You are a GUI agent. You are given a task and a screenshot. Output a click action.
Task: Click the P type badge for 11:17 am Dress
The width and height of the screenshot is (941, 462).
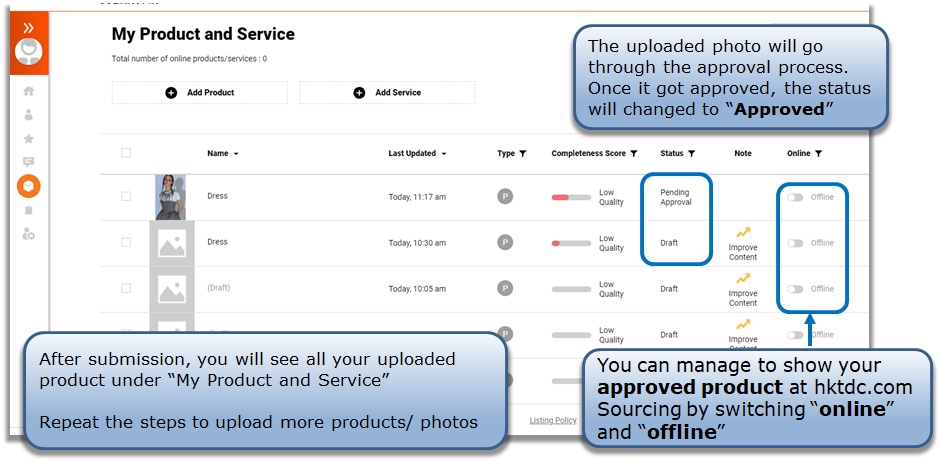(505, 196)
